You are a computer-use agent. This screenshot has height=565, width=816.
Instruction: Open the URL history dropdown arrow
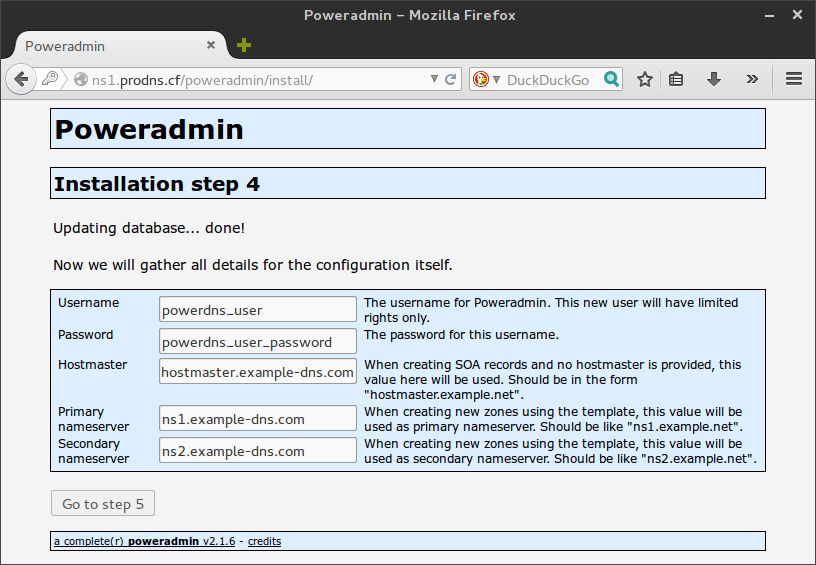(x=435, y=79)
